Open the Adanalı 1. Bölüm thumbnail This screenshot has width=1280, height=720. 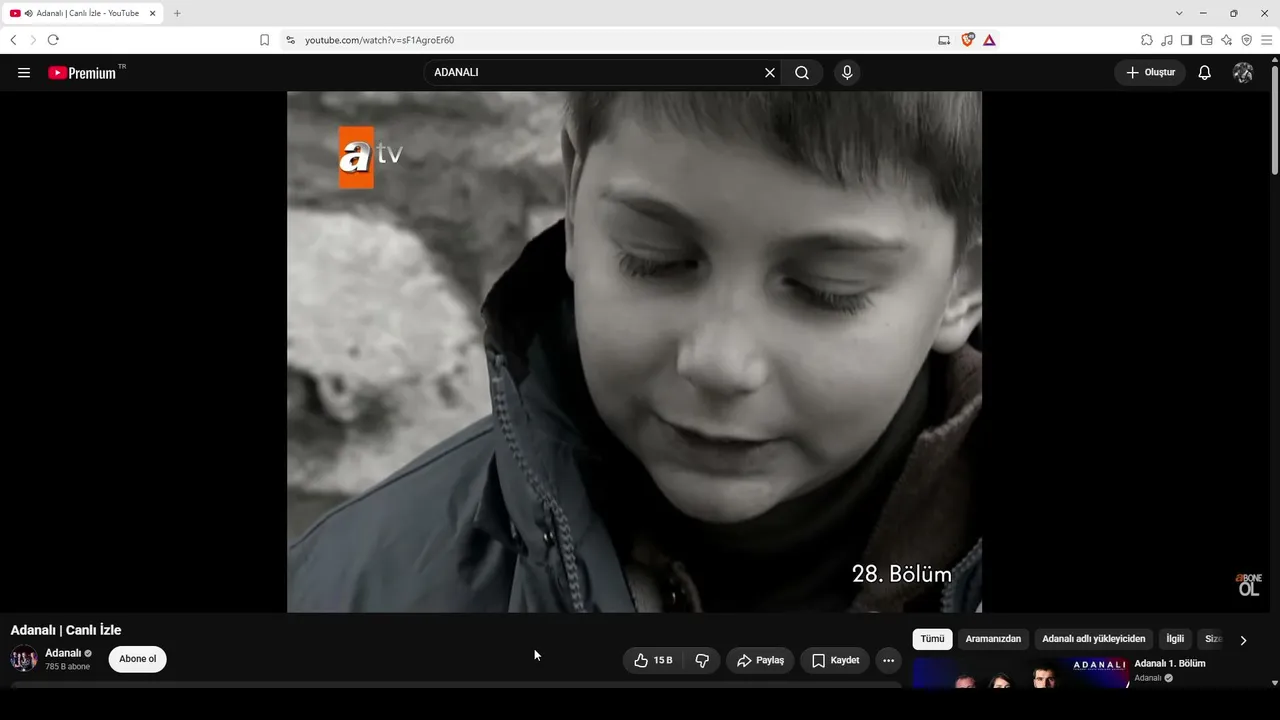(x=1021, y=673)
